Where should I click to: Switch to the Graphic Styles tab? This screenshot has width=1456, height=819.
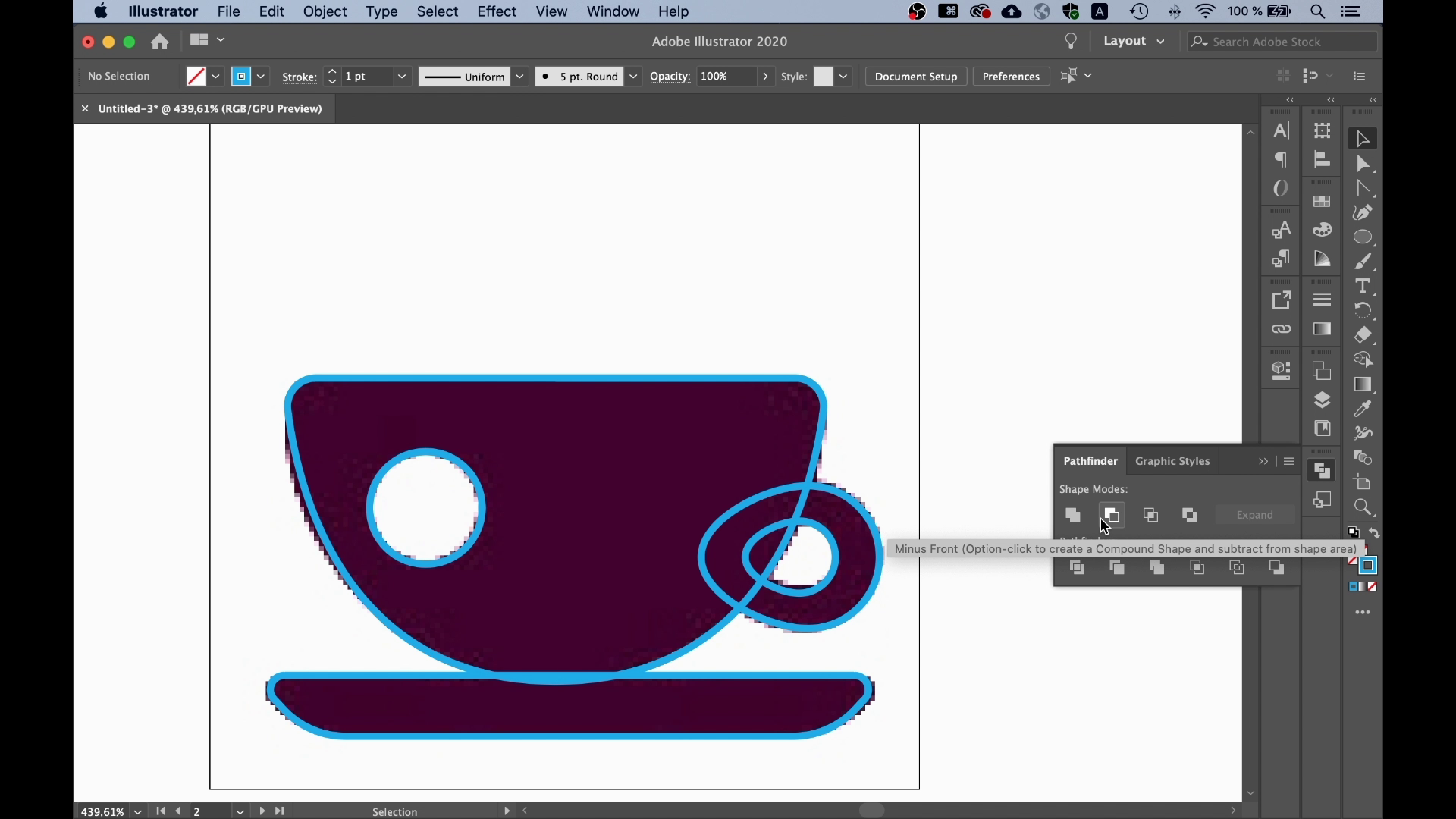click(x=1172, y=461)
